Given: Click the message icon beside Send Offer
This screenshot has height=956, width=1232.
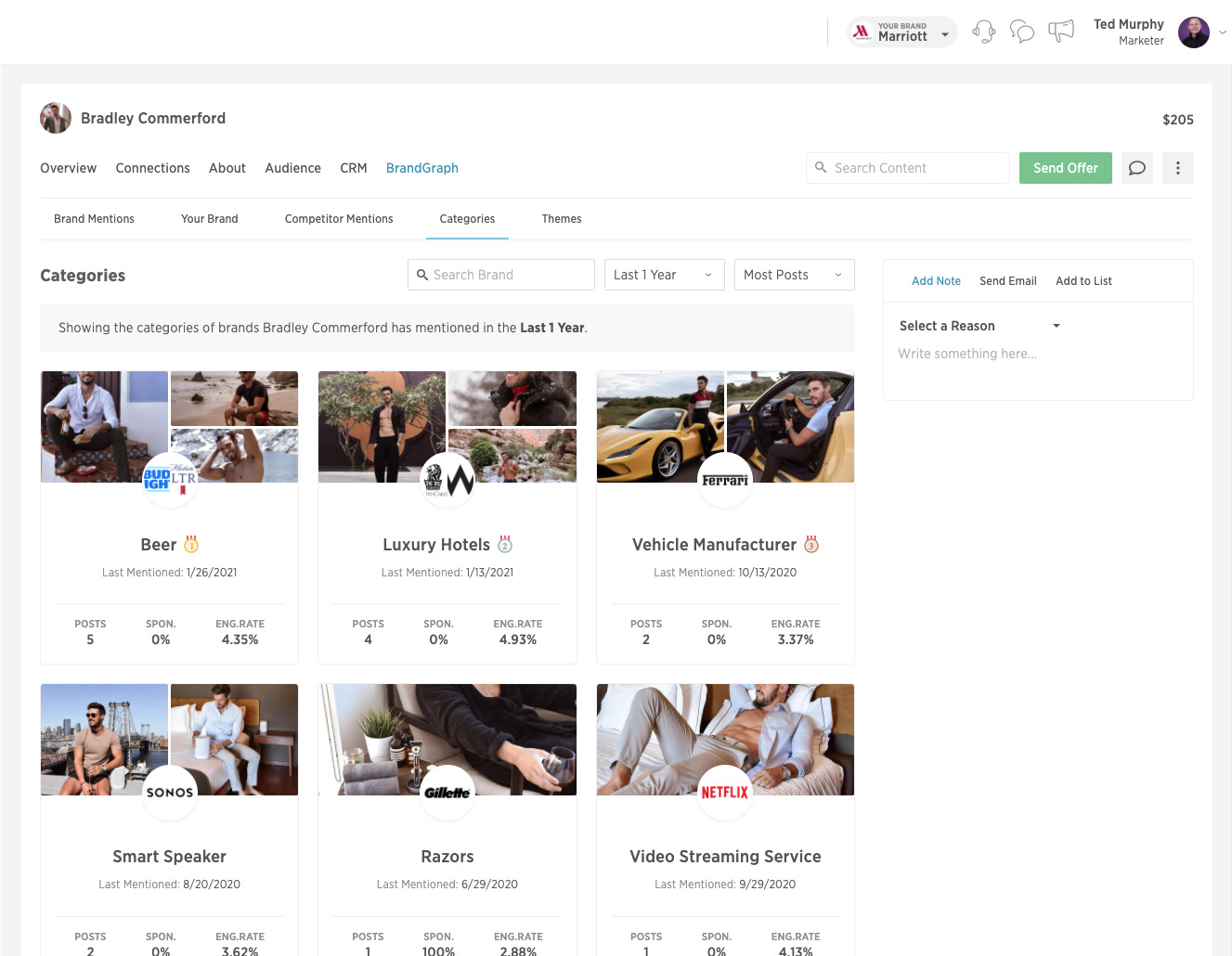Looking at the screenshot, I should tap(1136, 168).
